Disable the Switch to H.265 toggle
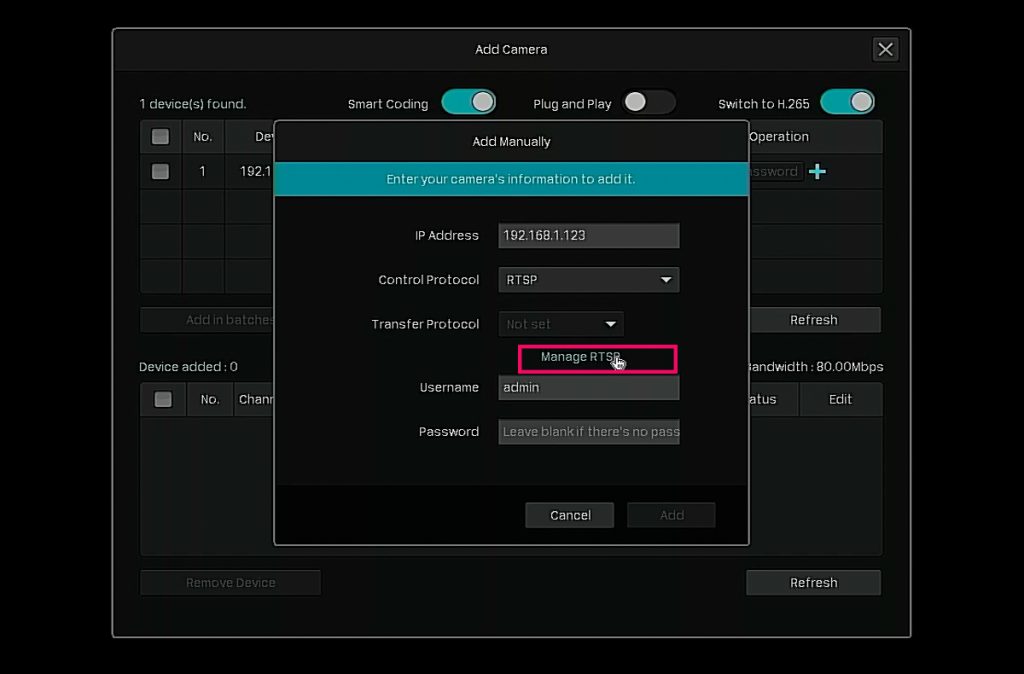The image size is (1024, 674). (847, 102)
